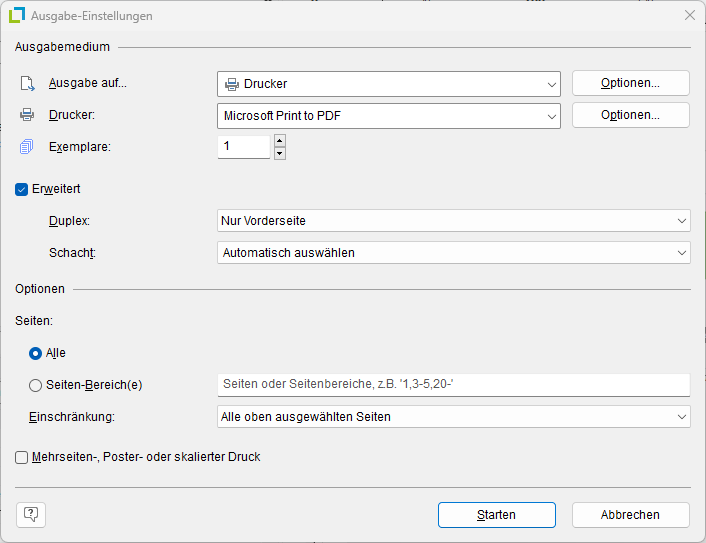Select the Seiten-Bereich(e) radio button
Viewport: 706px width, 543px height.
click(x=36, y=385)
